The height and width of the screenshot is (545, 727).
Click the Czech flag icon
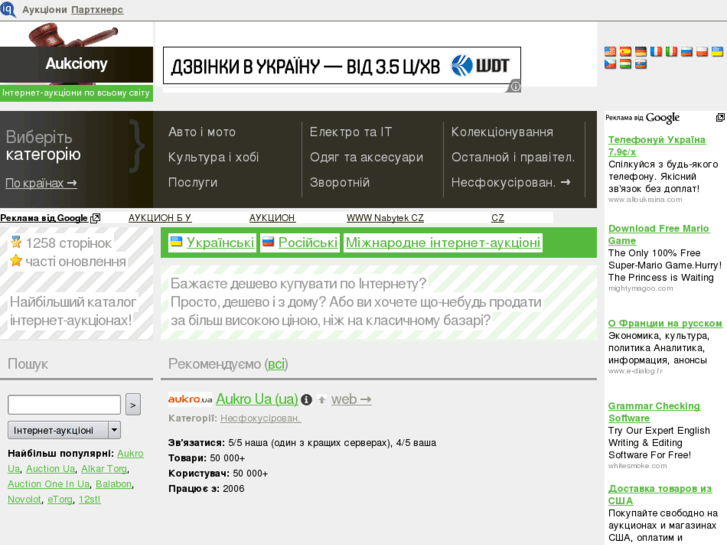click(610, 64)
